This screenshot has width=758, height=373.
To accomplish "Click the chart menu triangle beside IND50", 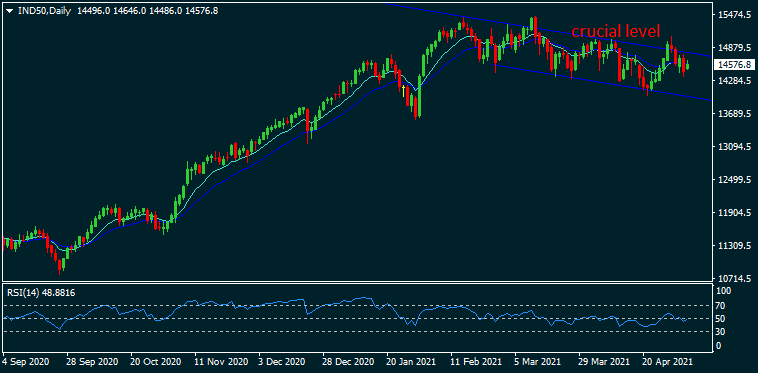I will pyautogui.click(x=9, y=11).
